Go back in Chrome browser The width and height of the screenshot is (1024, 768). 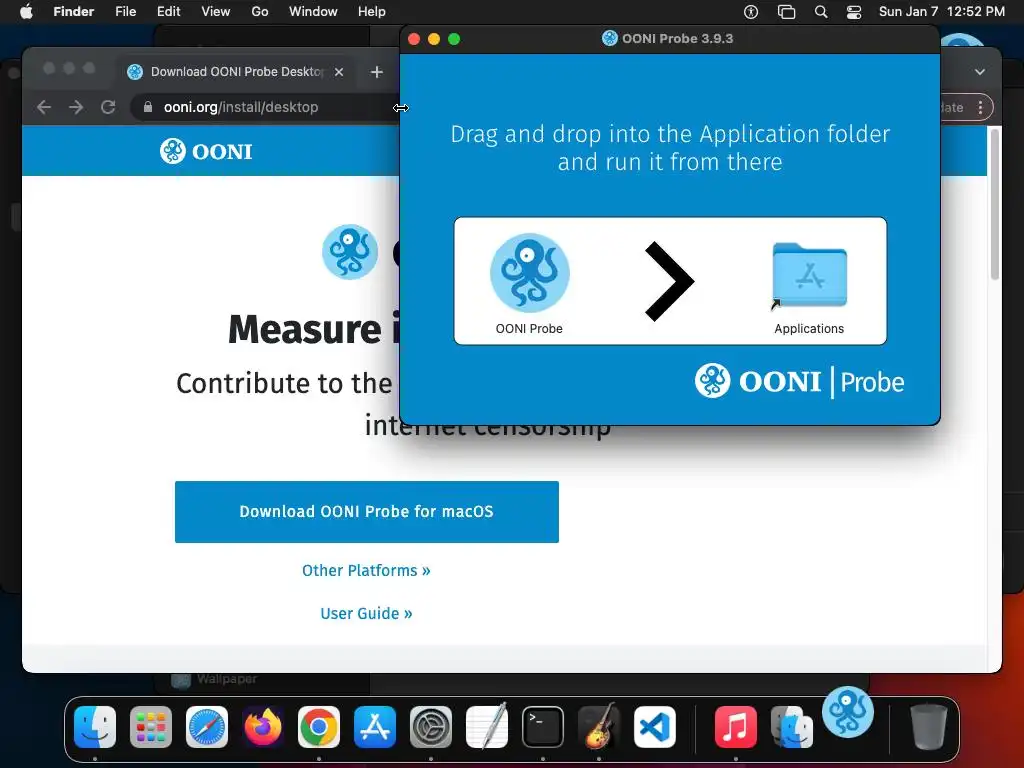pos(44,107)
